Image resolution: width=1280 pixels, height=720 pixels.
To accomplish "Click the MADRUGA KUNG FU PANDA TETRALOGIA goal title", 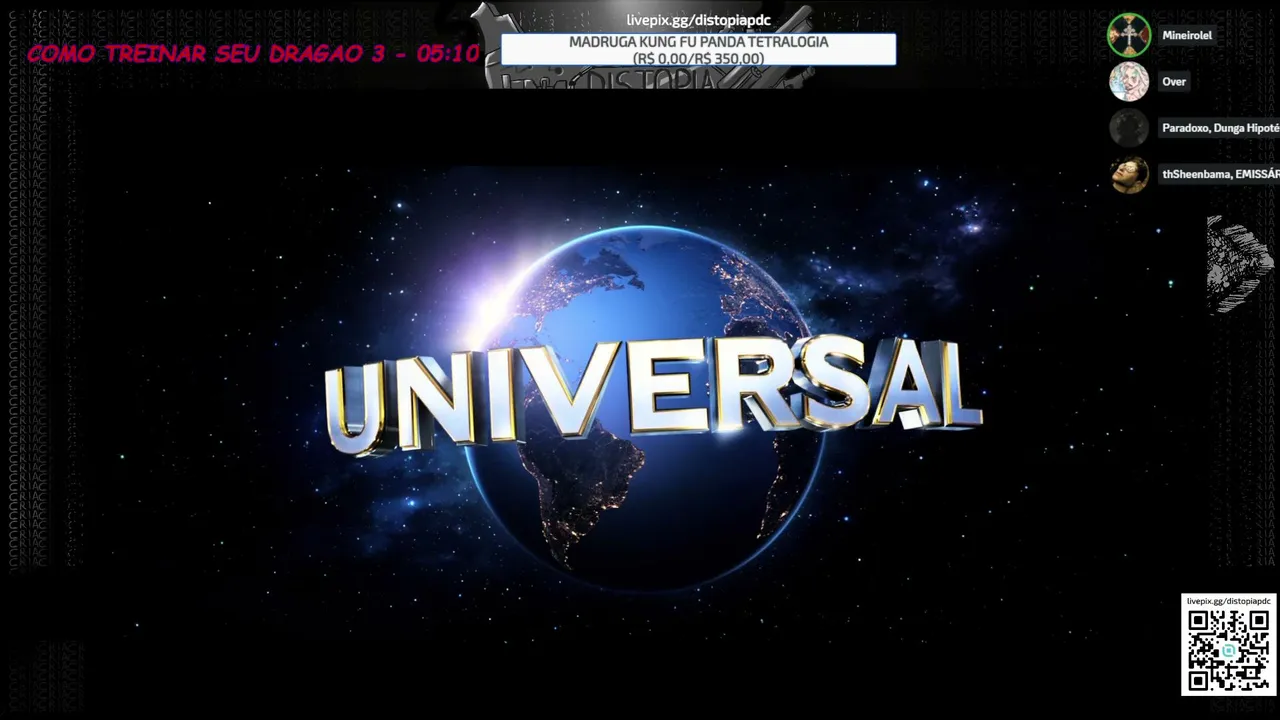I will [699, 42].
